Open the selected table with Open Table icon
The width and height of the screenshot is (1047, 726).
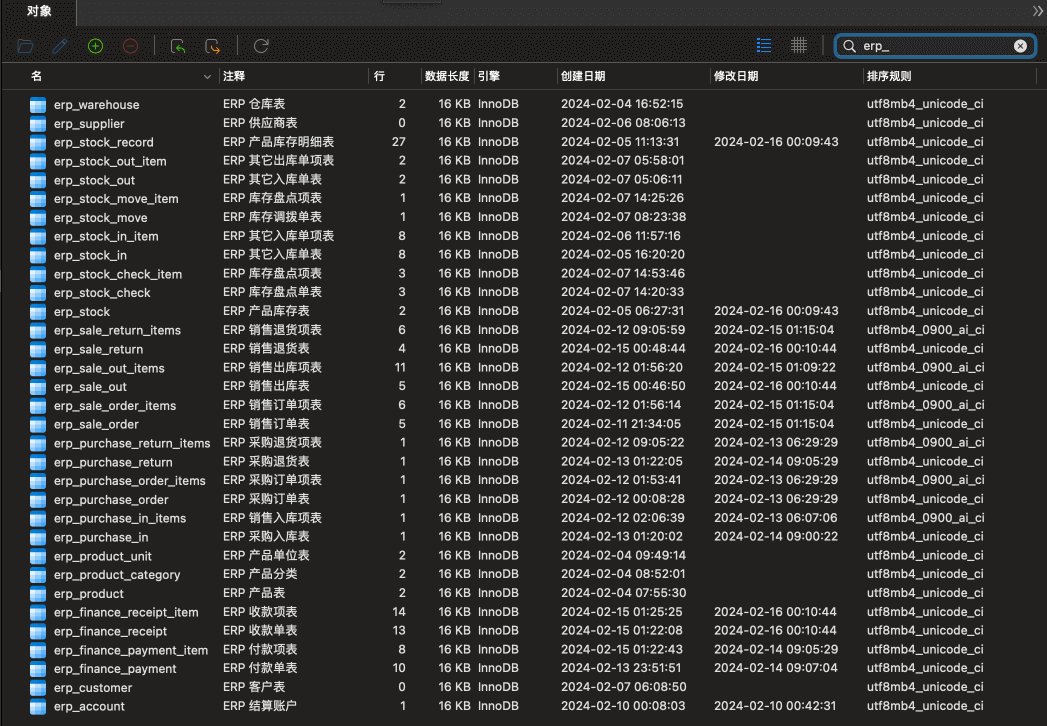click(25, 46)
